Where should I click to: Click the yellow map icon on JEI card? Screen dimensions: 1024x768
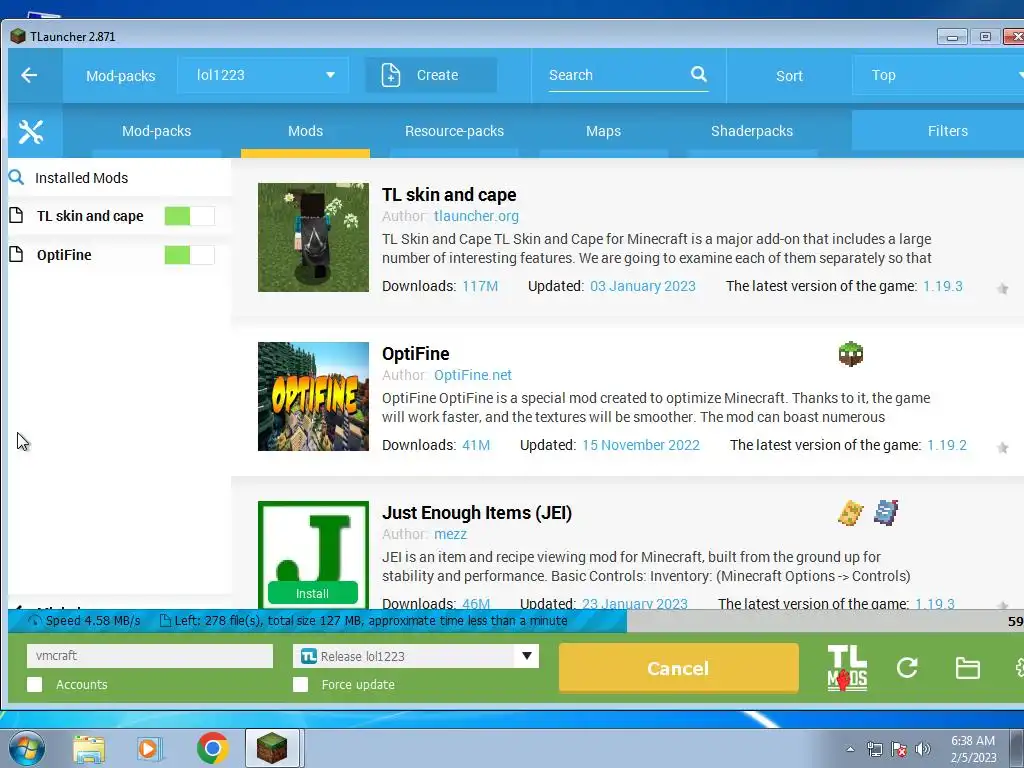click(x=850, y=513)
